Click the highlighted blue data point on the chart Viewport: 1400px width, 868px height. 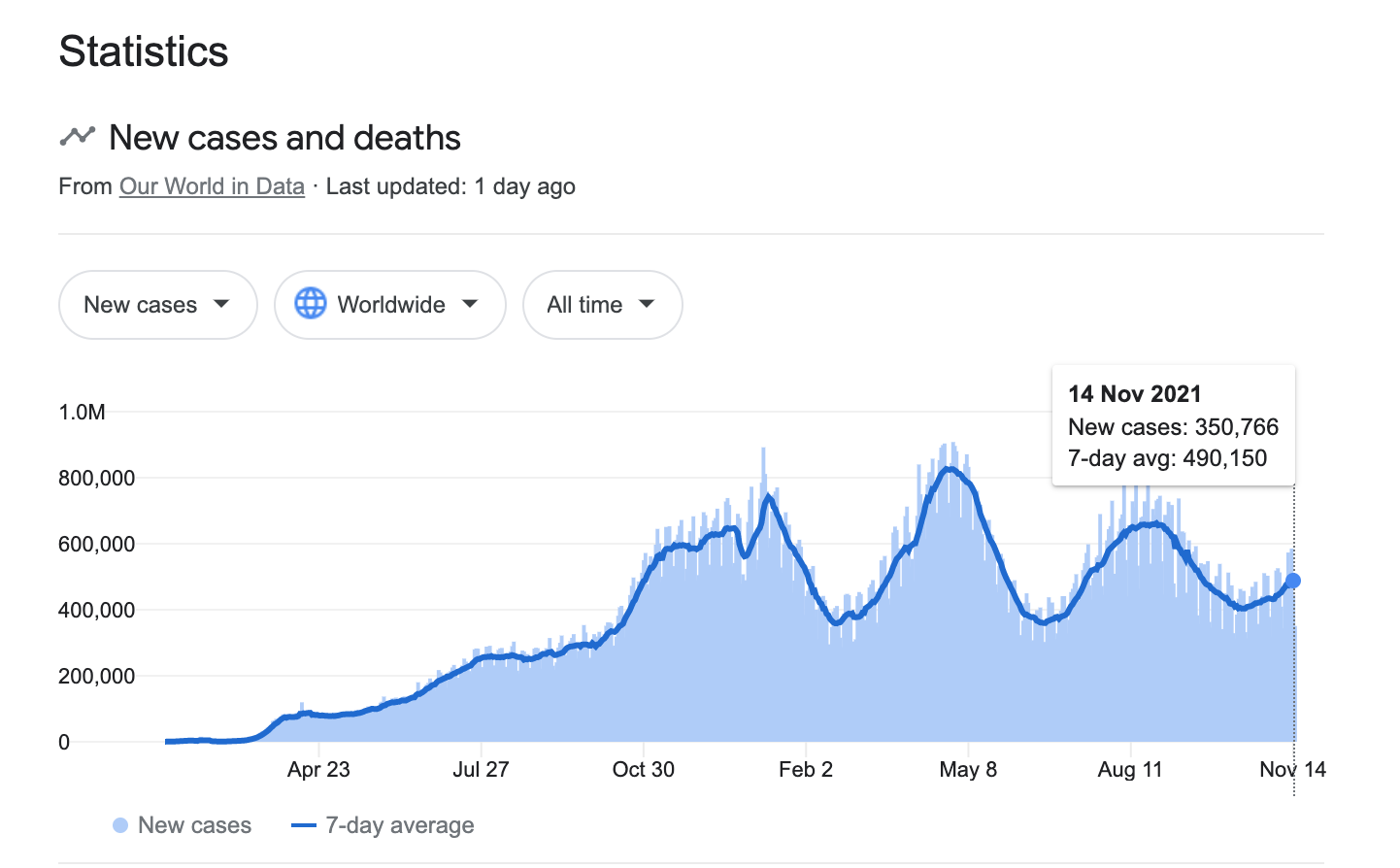click(1293, 581)
